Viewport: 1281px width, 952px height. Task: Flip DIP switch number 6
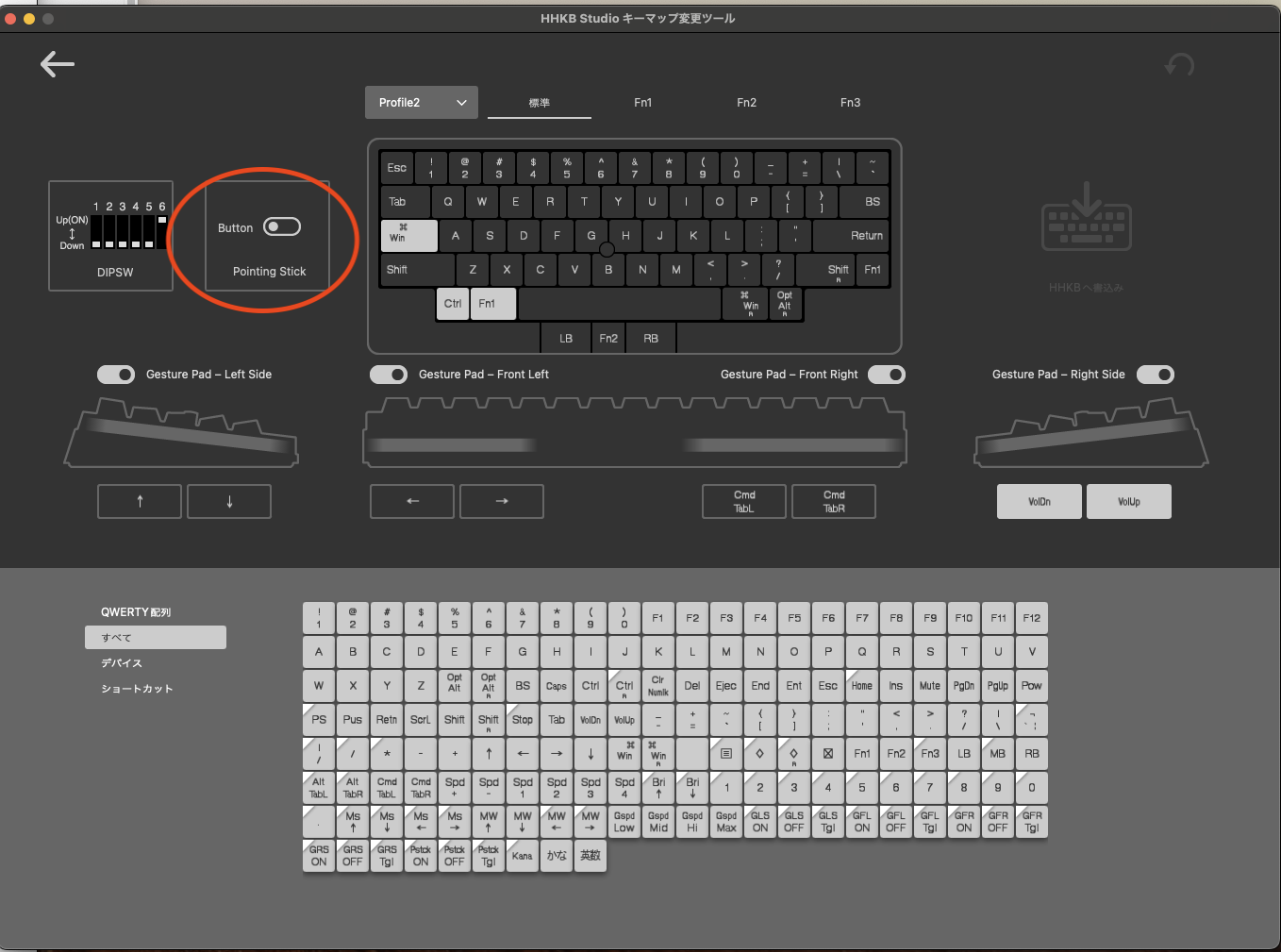[x=162, y=231]
